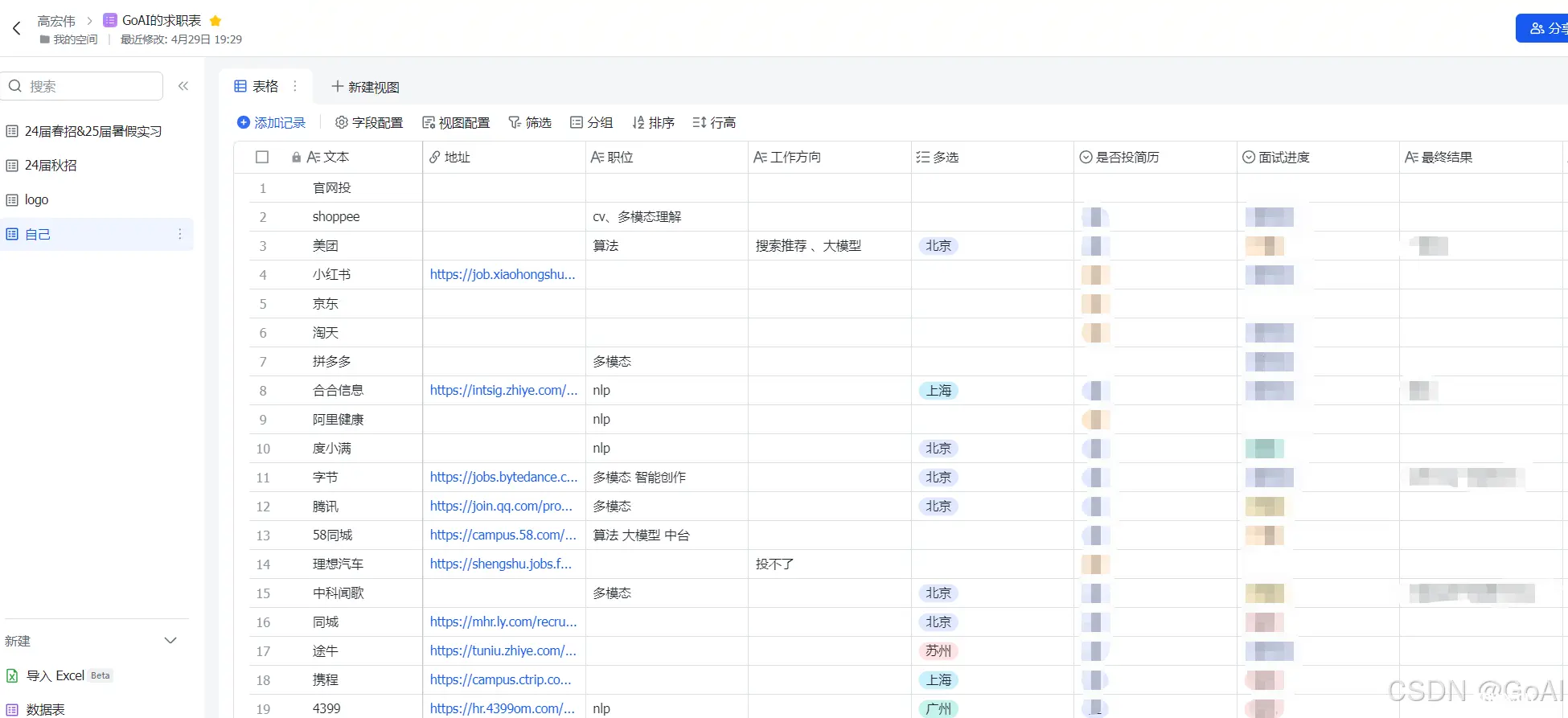This screenshot has width=1568, height=718.
Task: Click the folder icon by 我的空间
Action: (45, 39)
